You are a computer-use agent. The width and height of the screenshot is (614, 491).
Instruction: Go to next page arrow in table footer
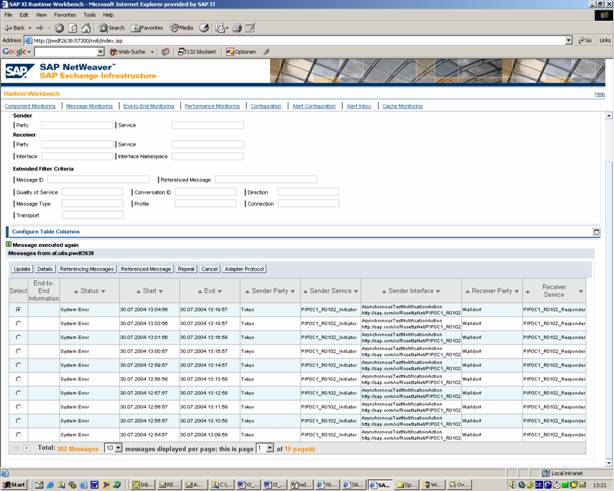pyautogui.click(x=27, y=448)
